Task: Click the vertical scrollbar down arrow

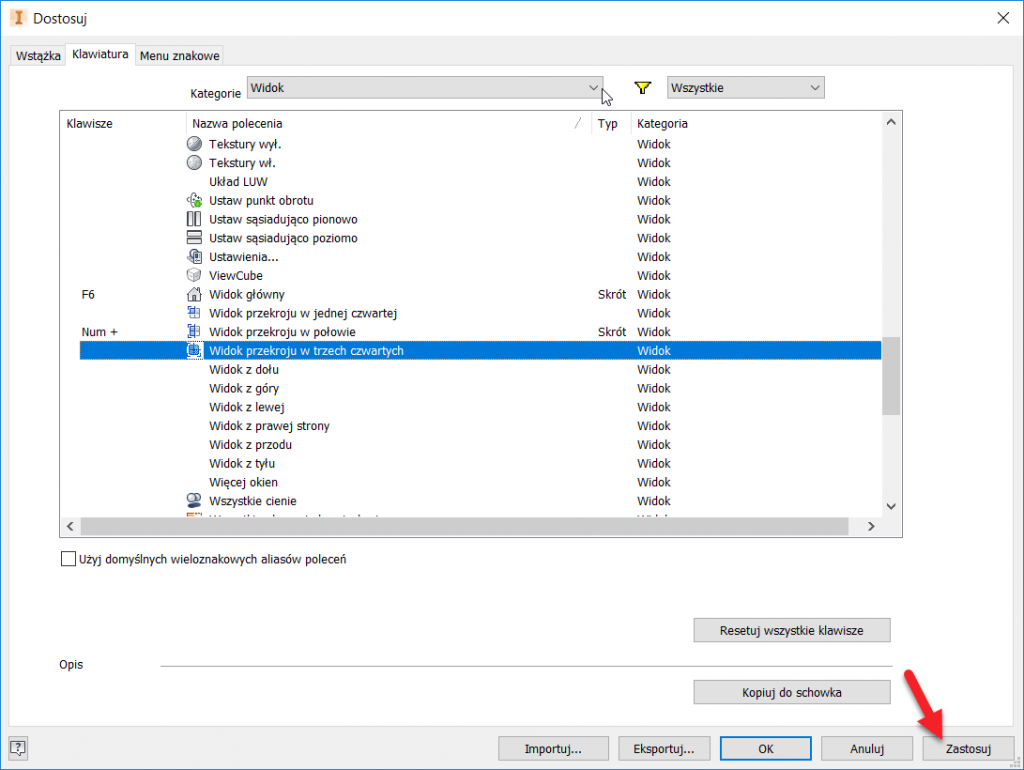Action: [891, 506]
